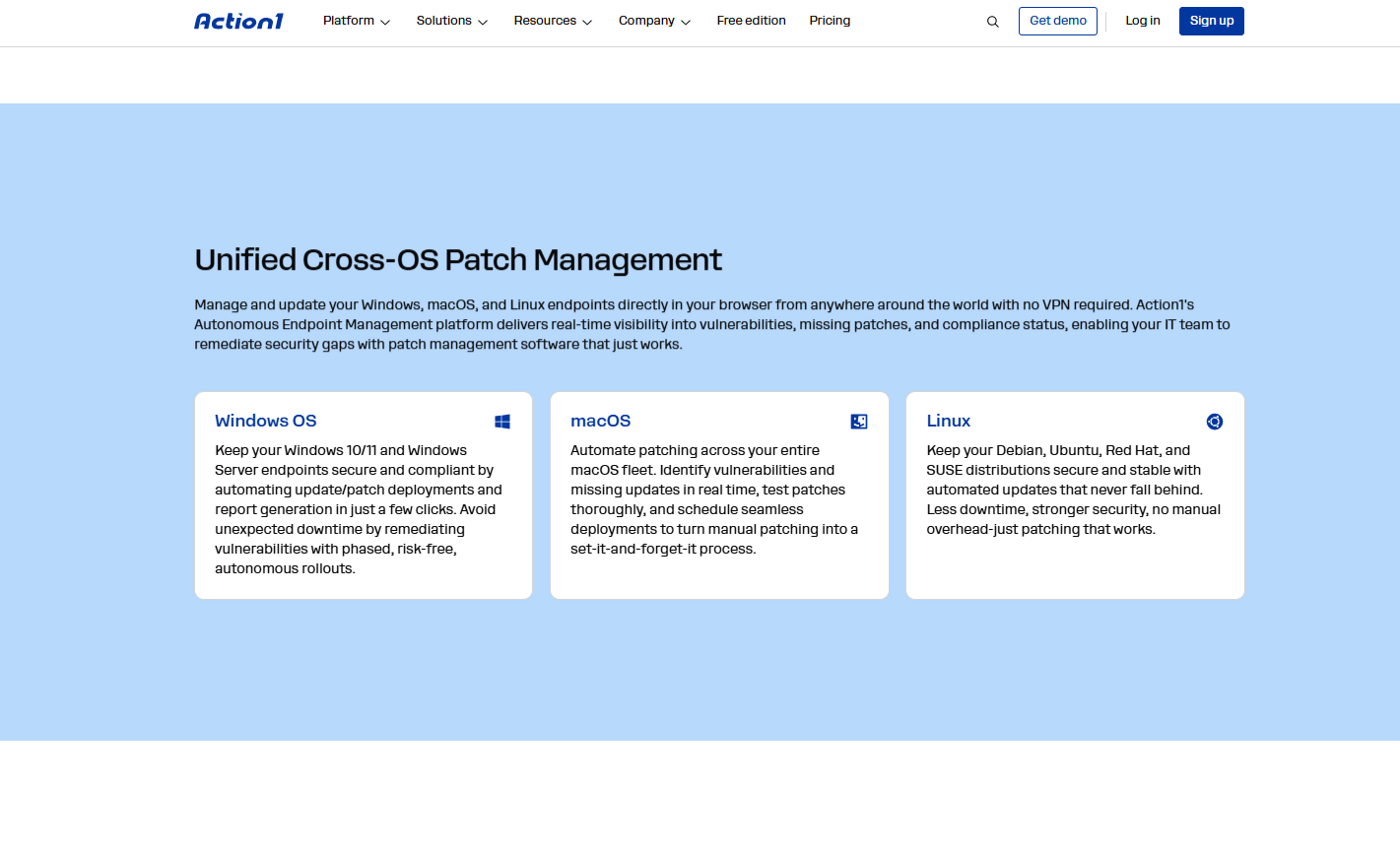Click the macOS Finder icon
The width and height of the screenshot is (1400, 854).
pos(859,422)
